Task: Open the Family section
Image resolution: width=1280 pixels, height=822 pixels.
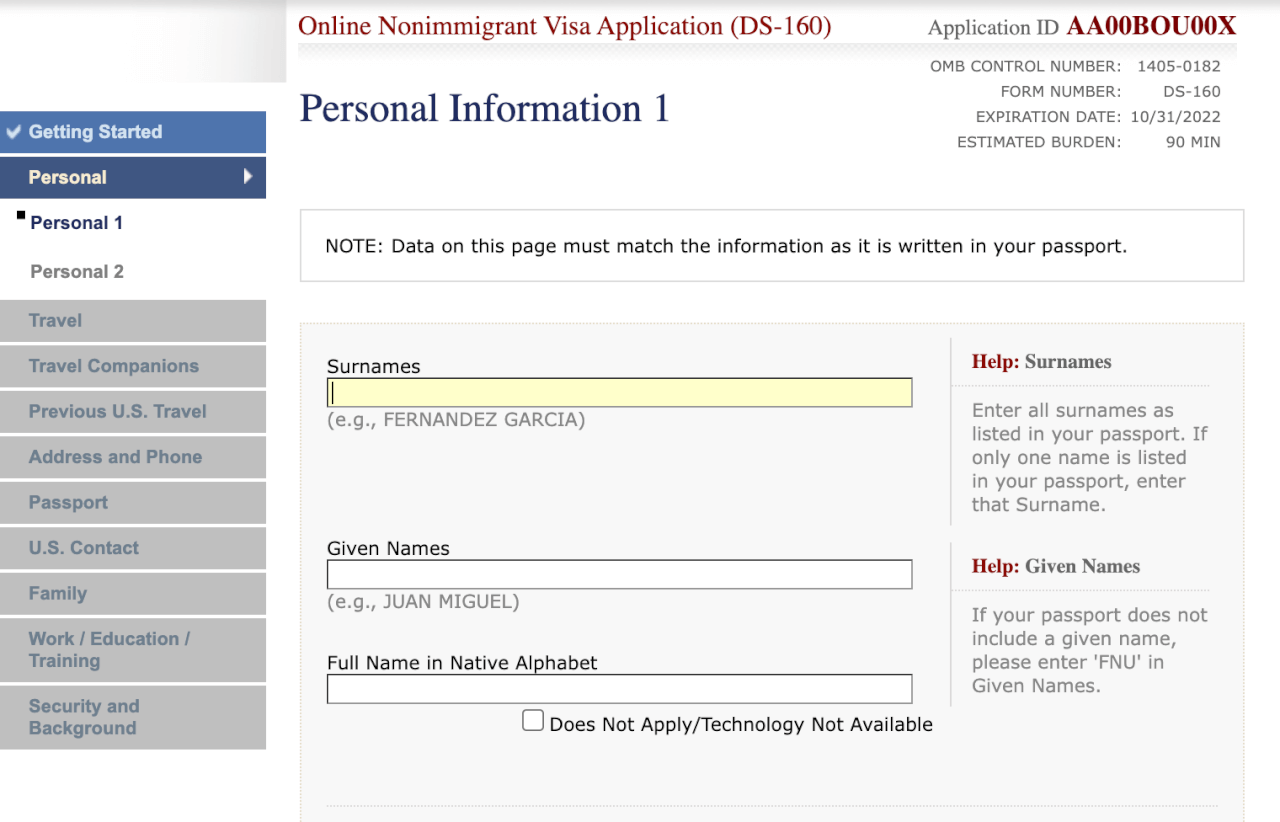Action: point(58,594)
